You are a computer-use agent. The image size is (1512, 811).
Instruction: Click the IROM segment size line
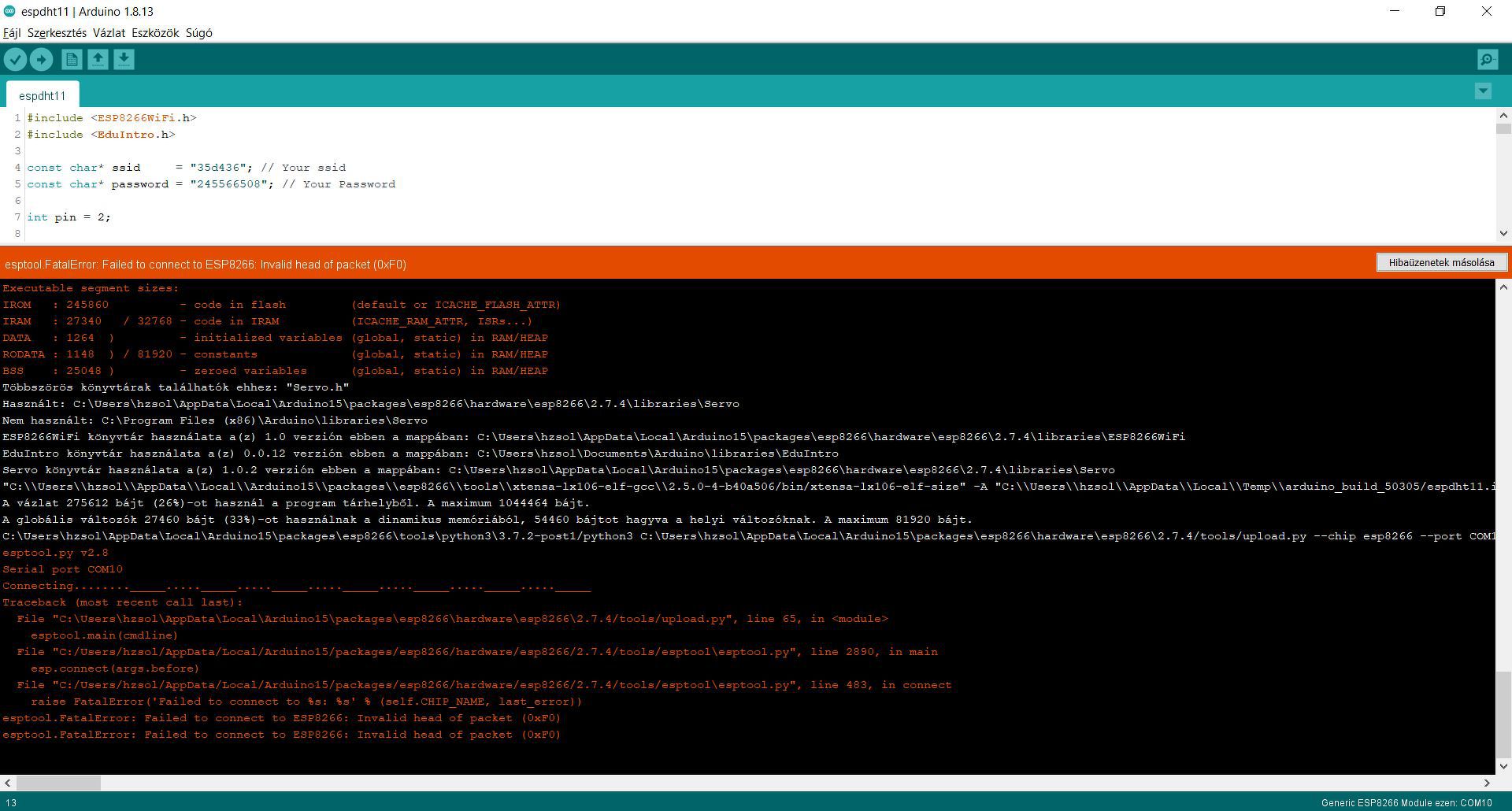(281, 305)
